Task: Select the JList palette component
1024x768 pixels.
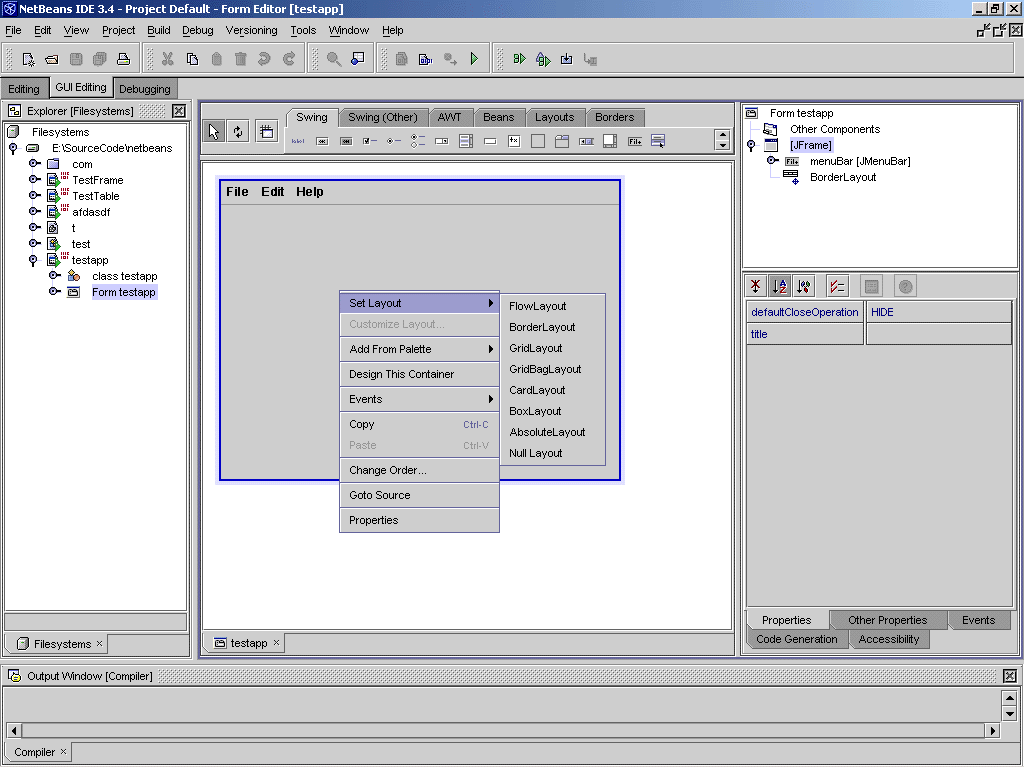Action: tap(466, 141)
